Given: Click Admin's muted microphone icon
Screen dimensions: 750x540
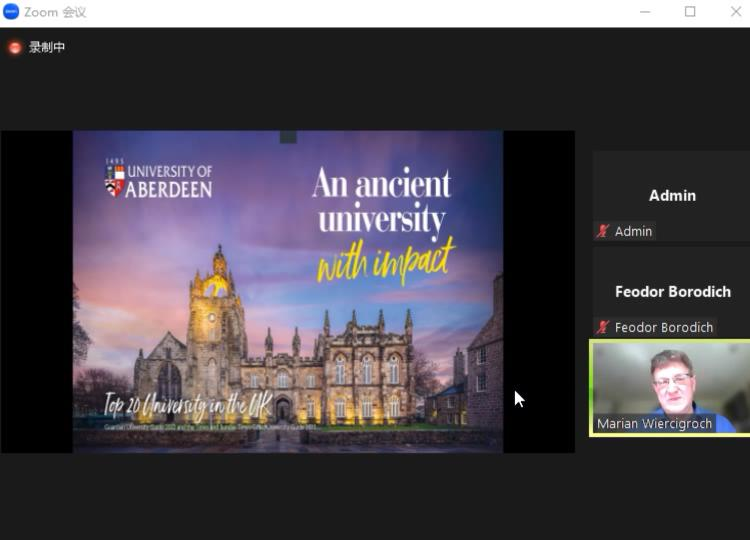Looking at the screenshot, I should [x=603, y=231].
